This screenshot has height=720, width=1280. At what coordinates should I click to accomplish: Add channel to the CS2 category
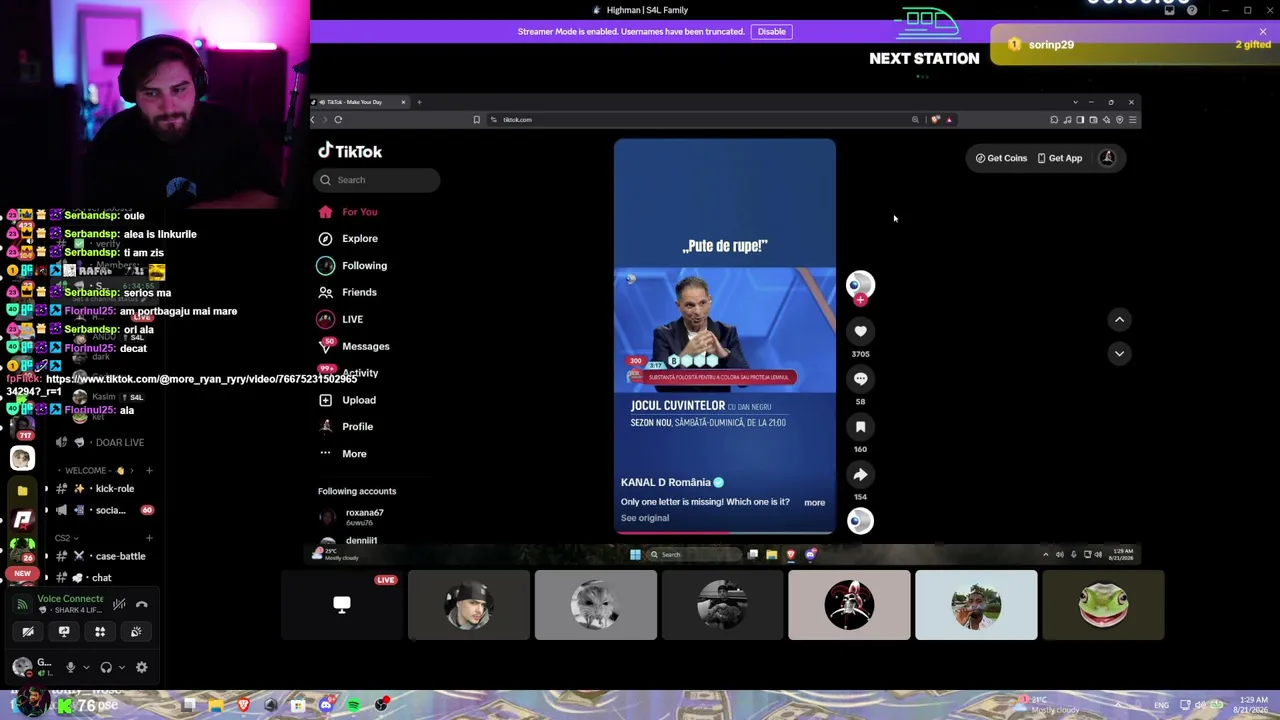click(x=149, y=538)
